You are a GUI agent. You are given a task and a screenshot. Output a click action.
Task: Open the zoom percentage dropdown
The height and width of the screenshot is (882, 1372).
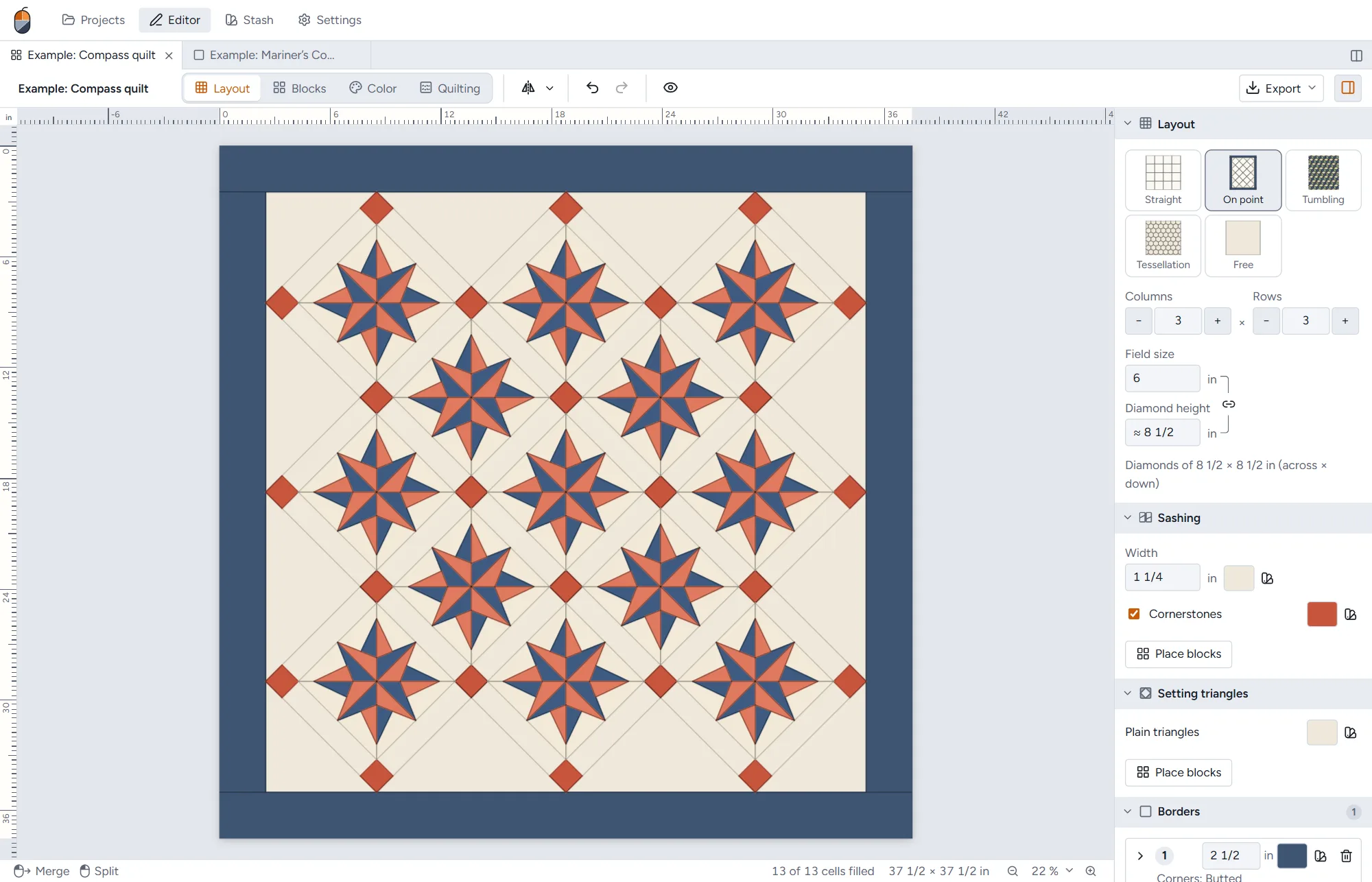[x=1052, y=871]
